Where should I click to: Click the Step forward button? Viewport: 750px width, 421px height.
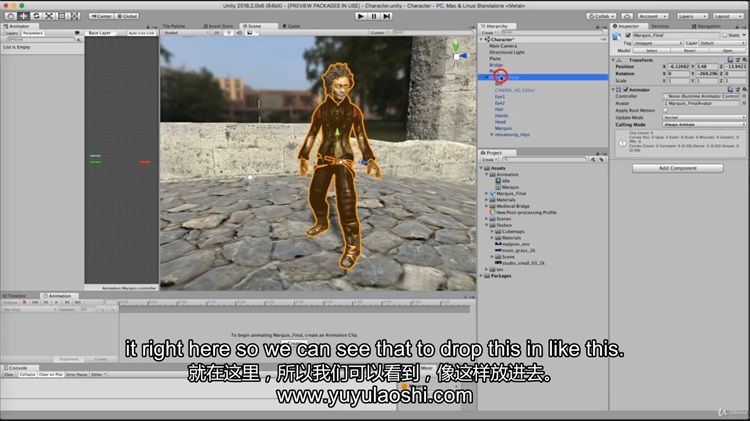coord(387,16)
